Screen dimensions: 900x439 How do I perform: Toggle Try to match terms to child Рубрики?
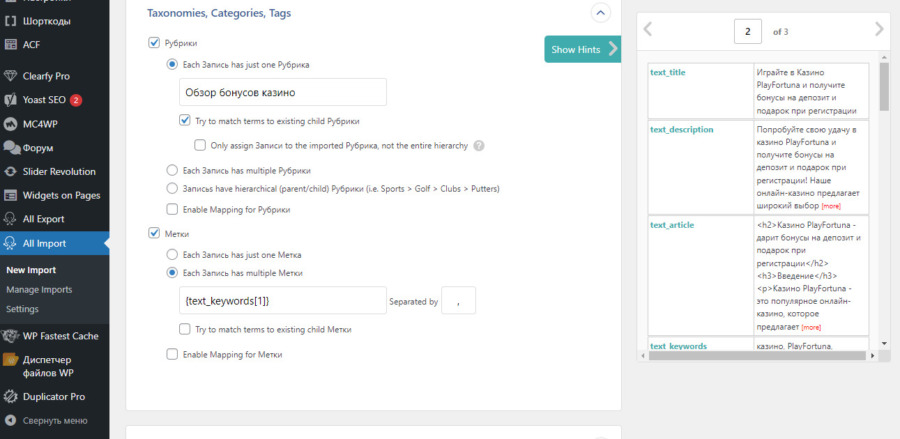(x=184, y=121)
